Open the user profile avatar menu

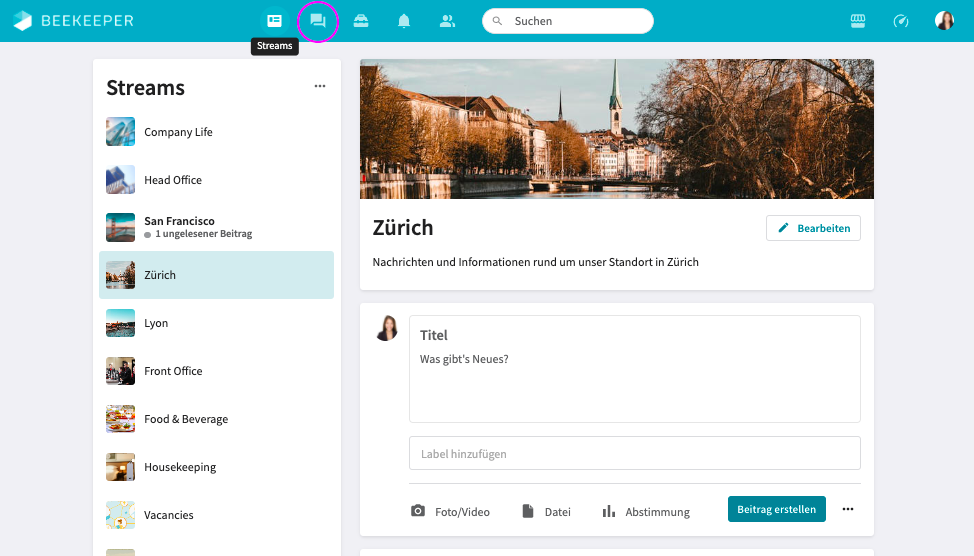[x=944, y=21]
